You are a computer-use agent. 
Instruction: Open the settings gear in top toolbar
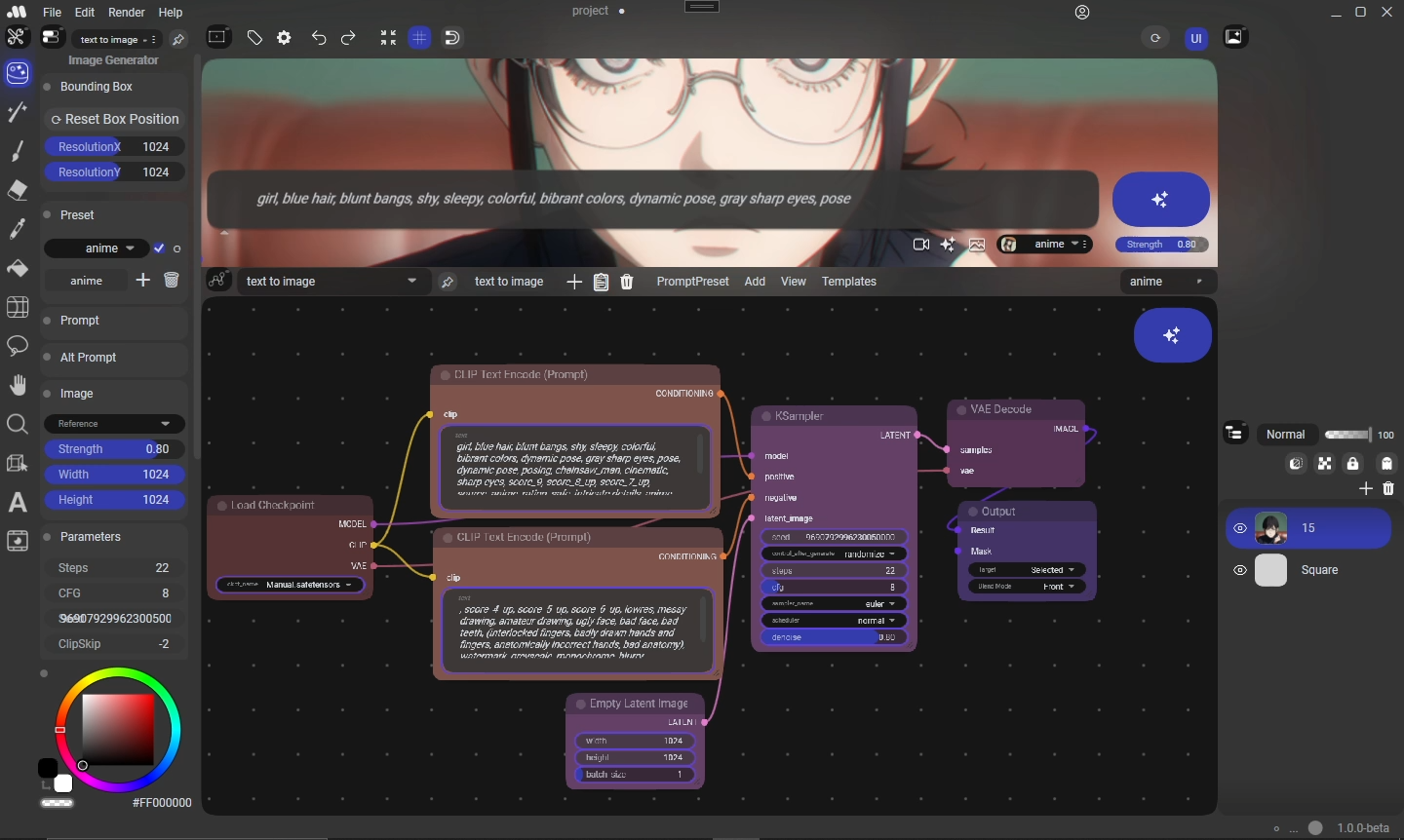(x=284, y=38)
